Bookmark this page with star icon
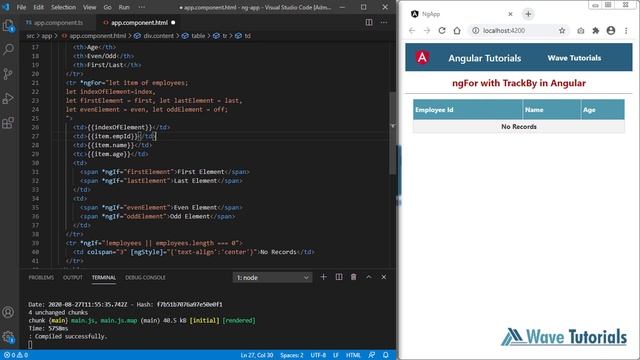 coord(562,31)
